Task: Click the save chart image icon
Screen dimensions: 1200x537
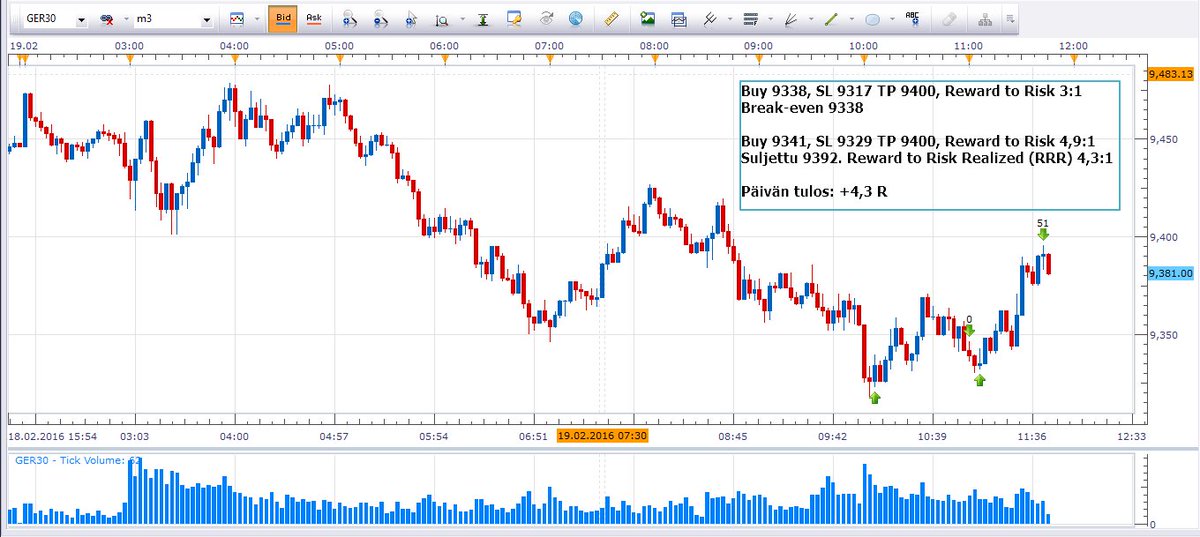Action: point(648,19)
